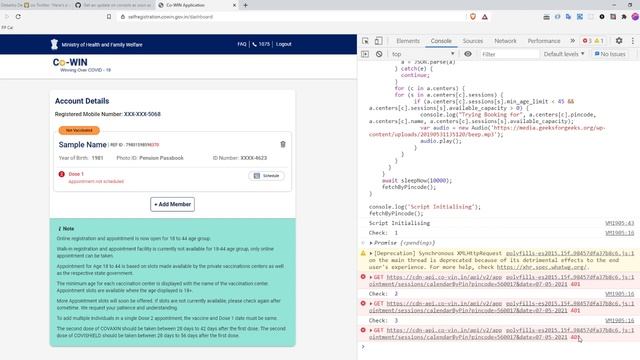Switch to the Sources tab
The width and height of the screenshot is (640, 360).
pos(473,41)
